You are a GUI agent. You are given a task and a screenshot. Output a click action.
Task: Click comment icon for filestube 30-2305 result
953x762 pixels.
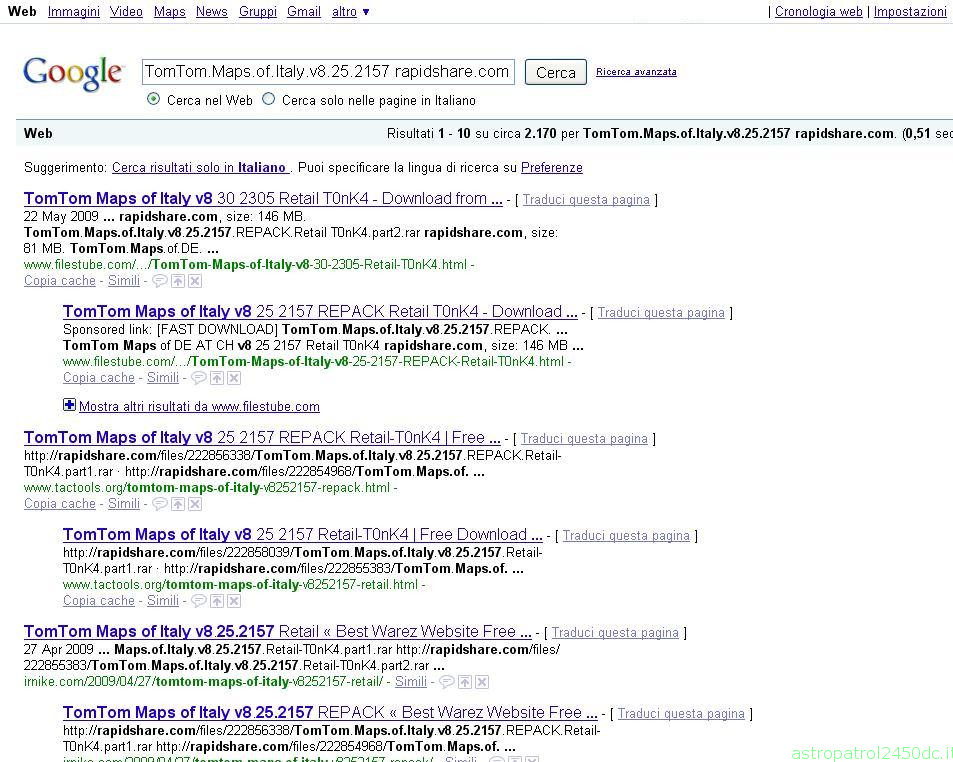160,281
